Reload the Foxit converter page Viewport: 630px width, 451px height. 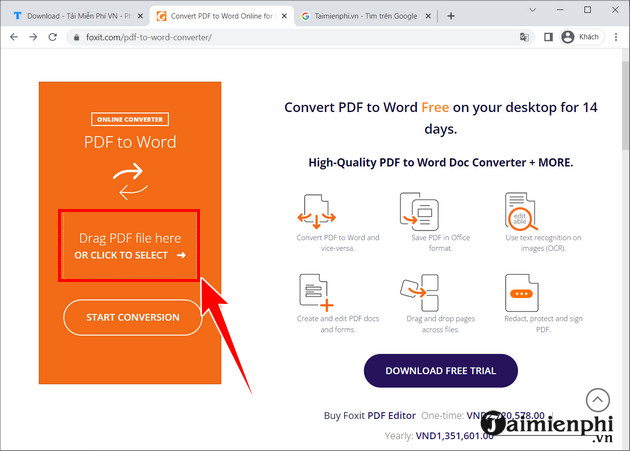pyautogui.click(x=53, y=37)
